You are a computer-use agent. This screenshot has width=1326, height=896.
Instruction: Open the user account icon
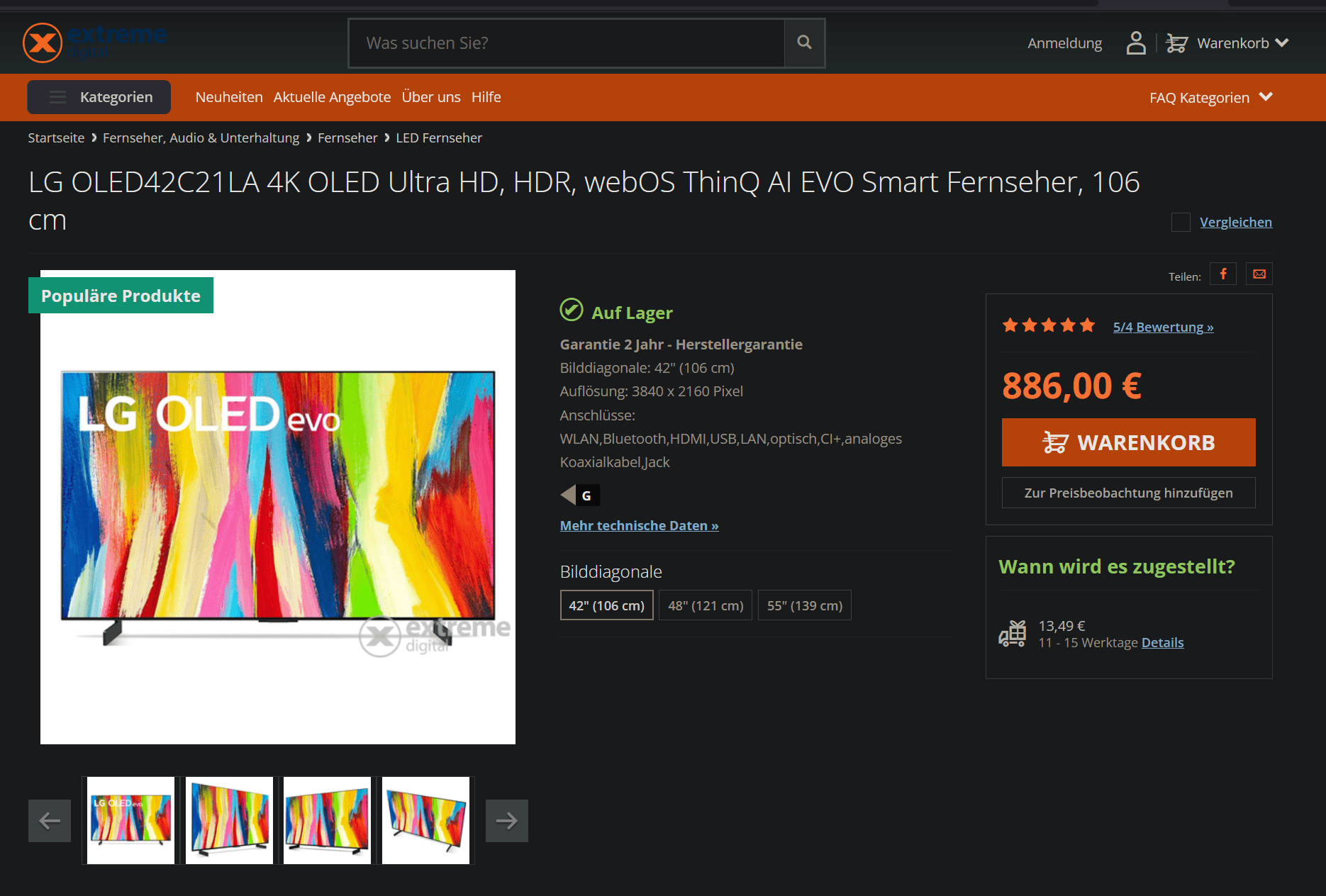pos(1136,43)
